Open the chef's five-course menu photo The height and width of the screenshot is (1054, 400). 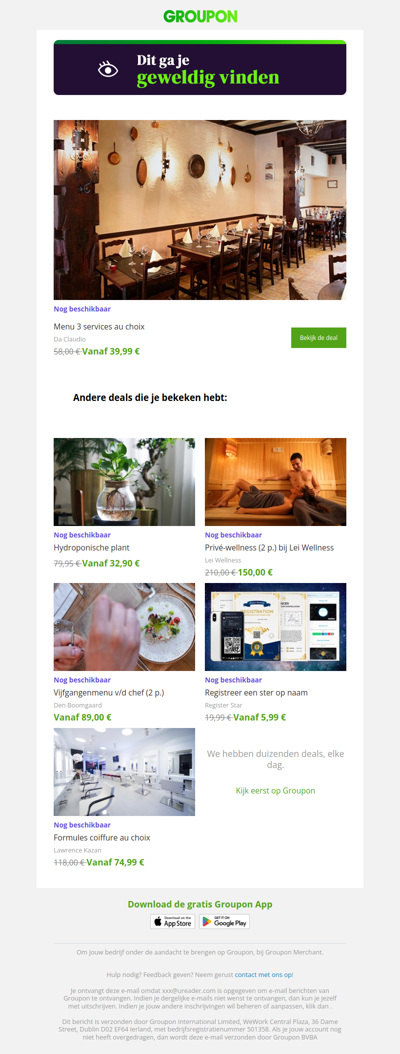(124, 627)
